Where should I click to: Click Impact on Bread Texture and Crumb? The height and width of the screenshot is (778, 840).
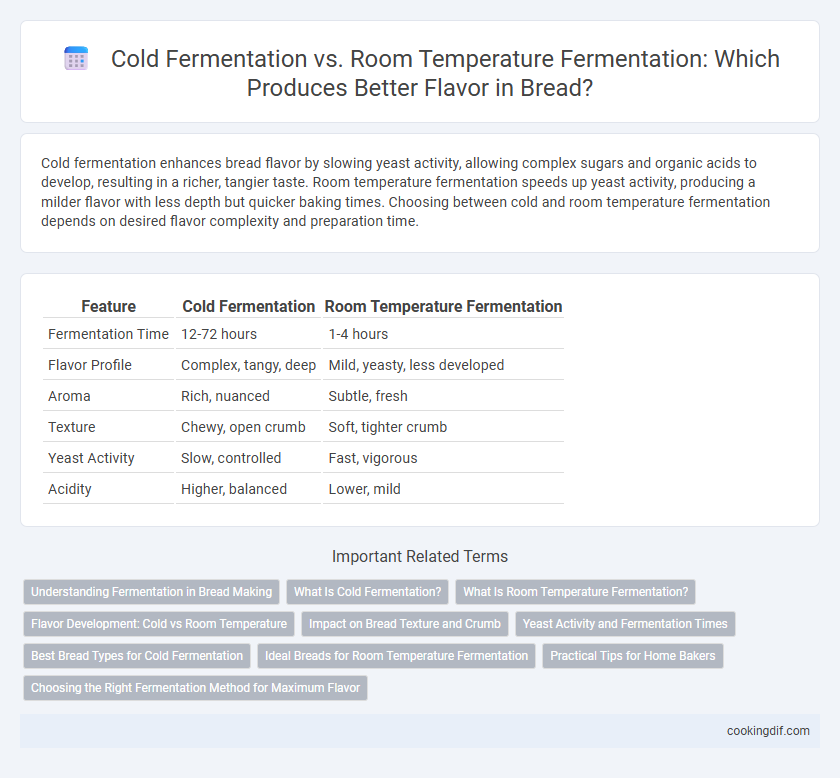coord(405,624)
